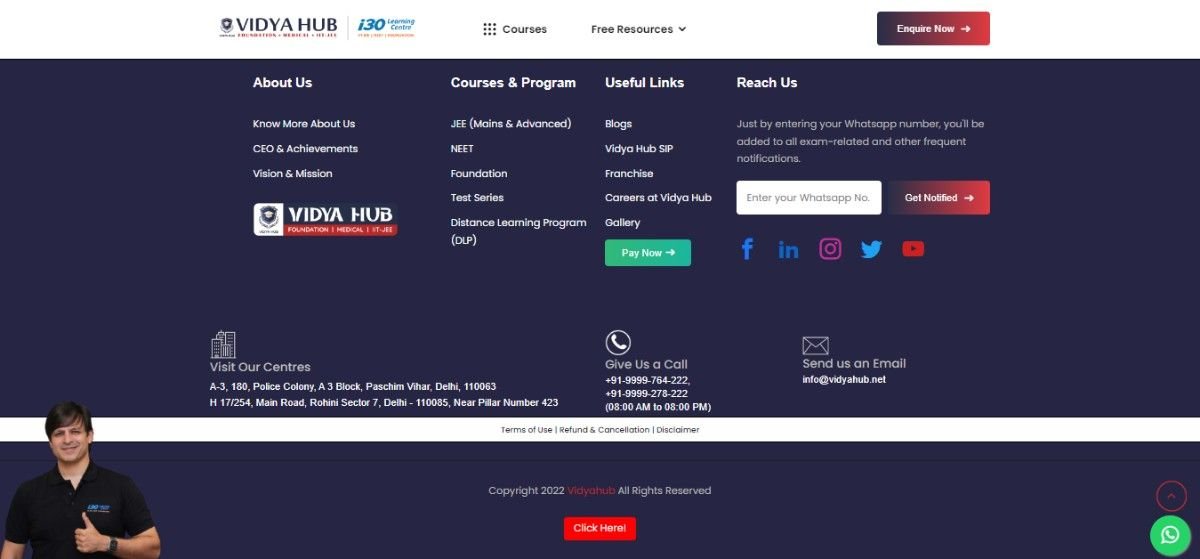Click the Vidya Hub header logo

(x=279, y=28)
